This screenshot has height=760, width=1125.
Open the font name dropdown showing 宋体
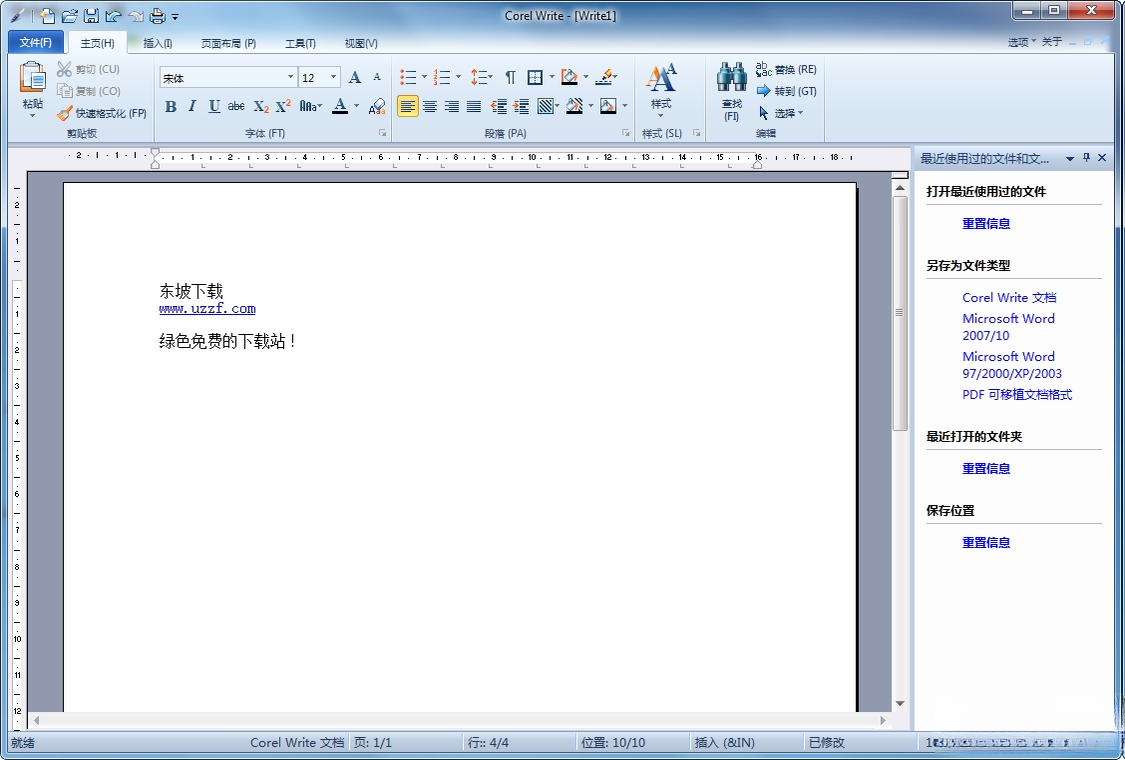coord(291,77)
